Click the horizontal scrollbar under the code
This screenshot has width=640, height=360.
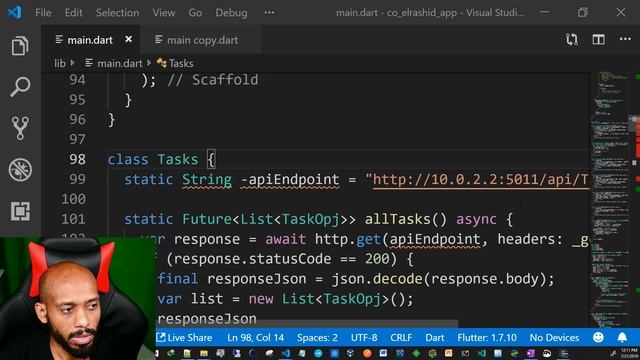pyautogui.click(x=306, y=323)
